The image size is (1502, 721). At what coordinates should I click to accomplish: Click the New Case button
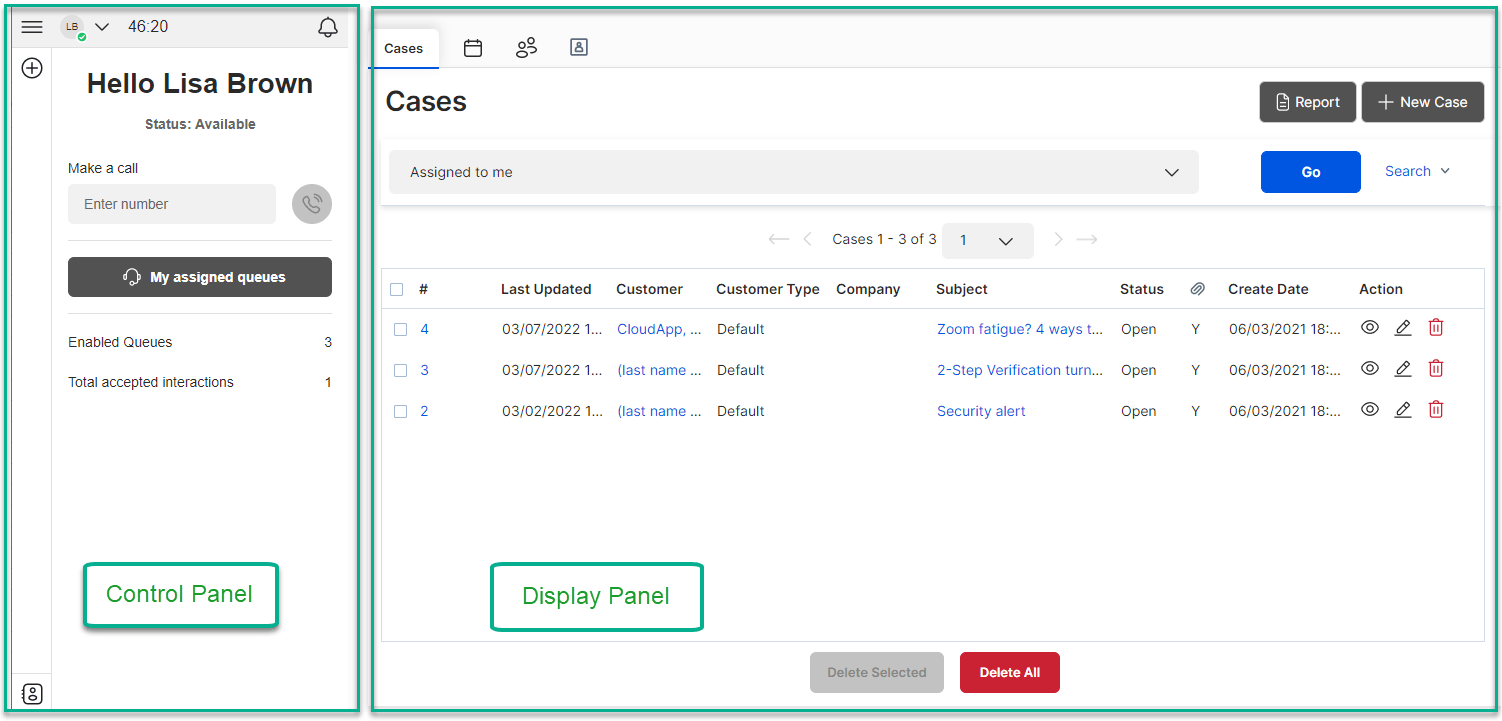(x=1423, y=102)
